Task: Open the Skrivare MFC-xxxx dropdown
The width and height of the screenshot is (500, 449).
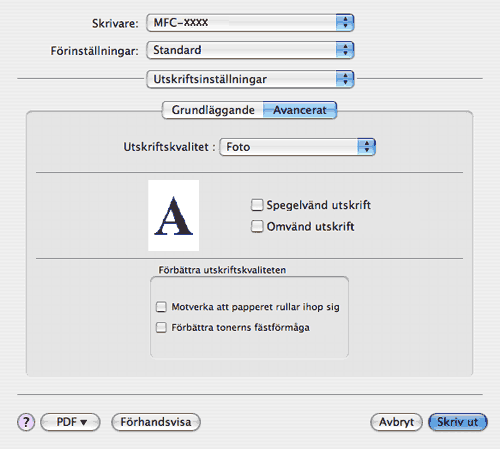Action: [x=250, y=23]
